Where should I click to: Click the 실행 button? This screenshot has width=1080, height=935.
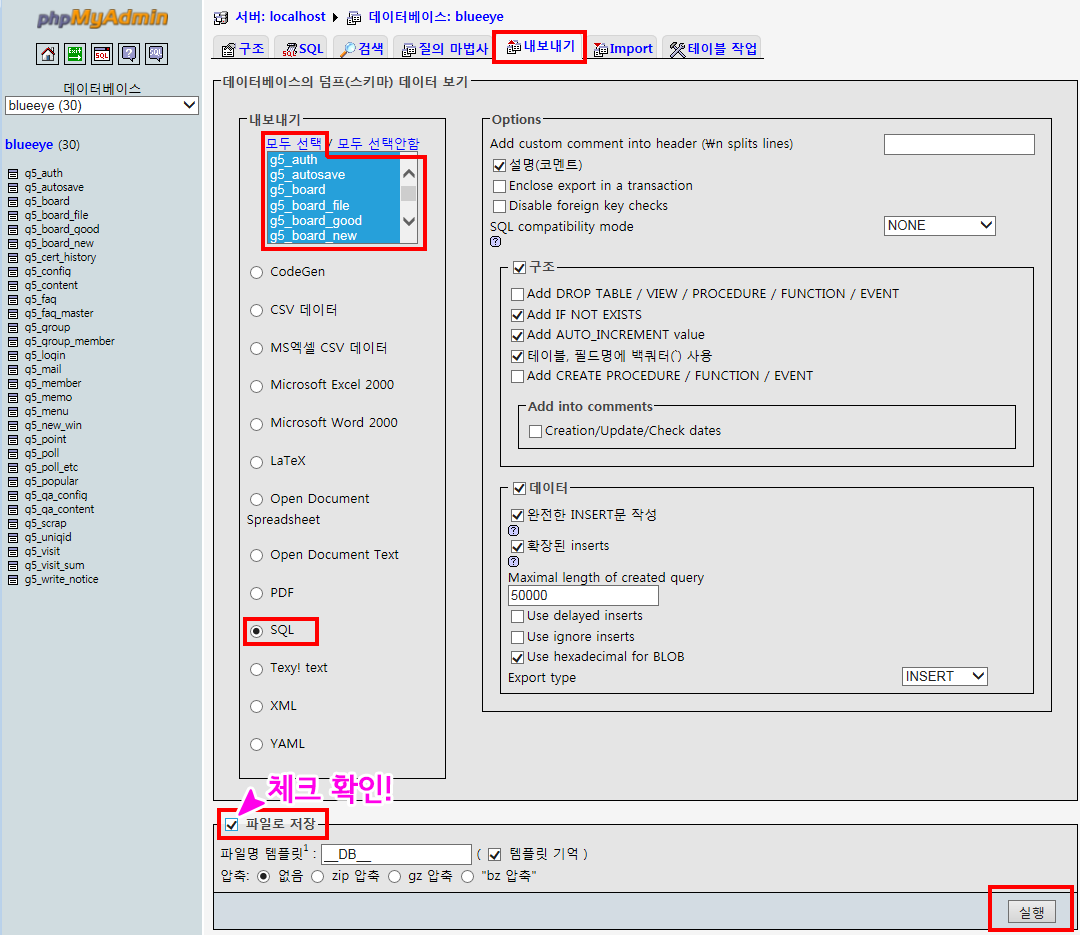click(1030, 912)
